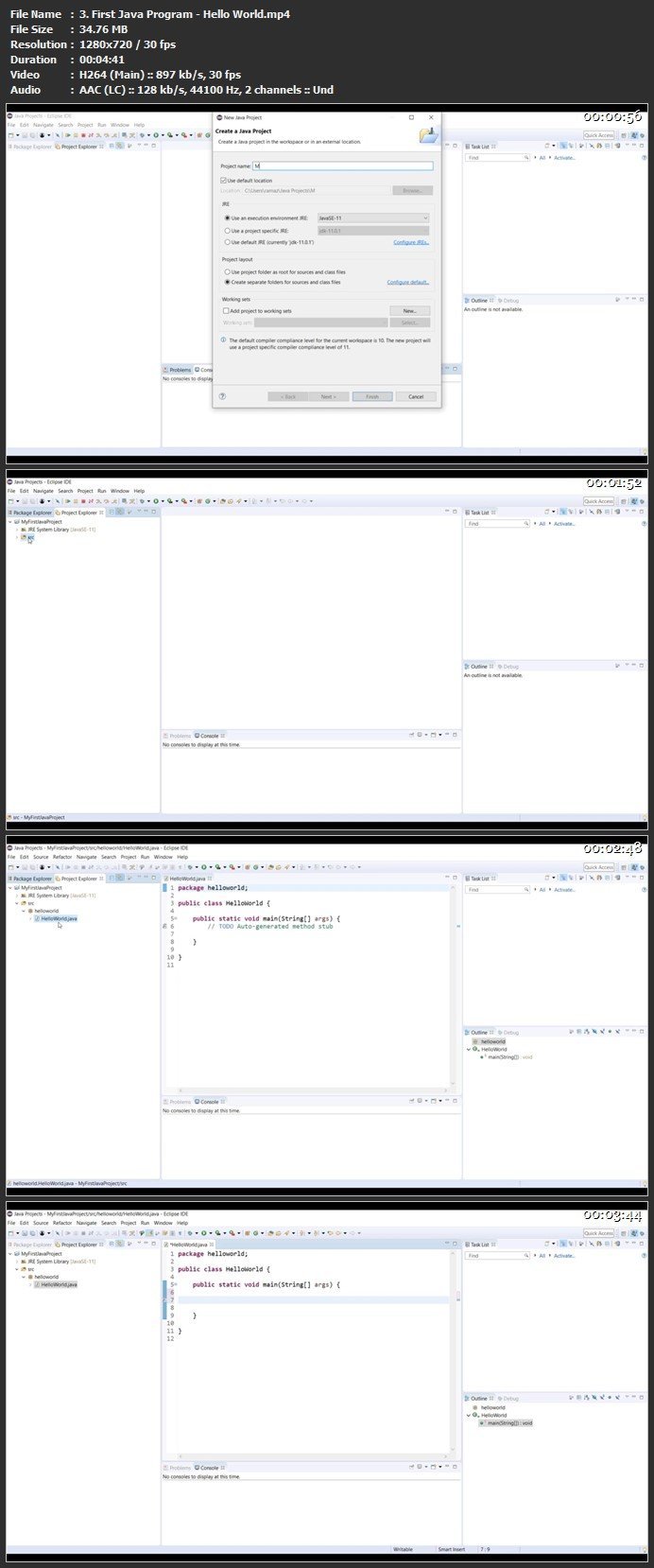Open the JavaSE-11 execution environment dropdown
654x1568 pixels.
click(x=372, y=218)
